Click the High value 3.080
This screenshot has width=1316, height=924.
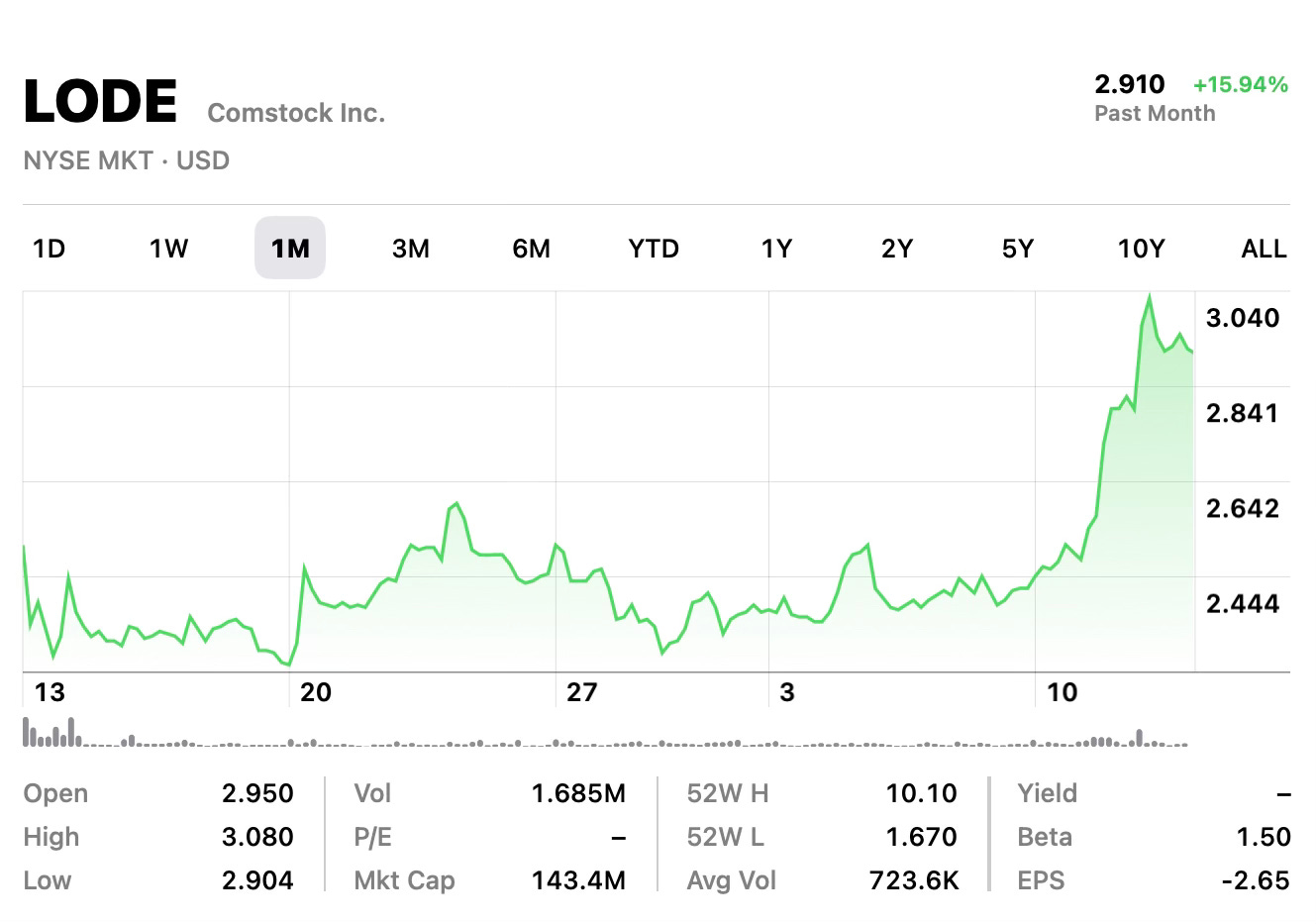pos(257,837)
